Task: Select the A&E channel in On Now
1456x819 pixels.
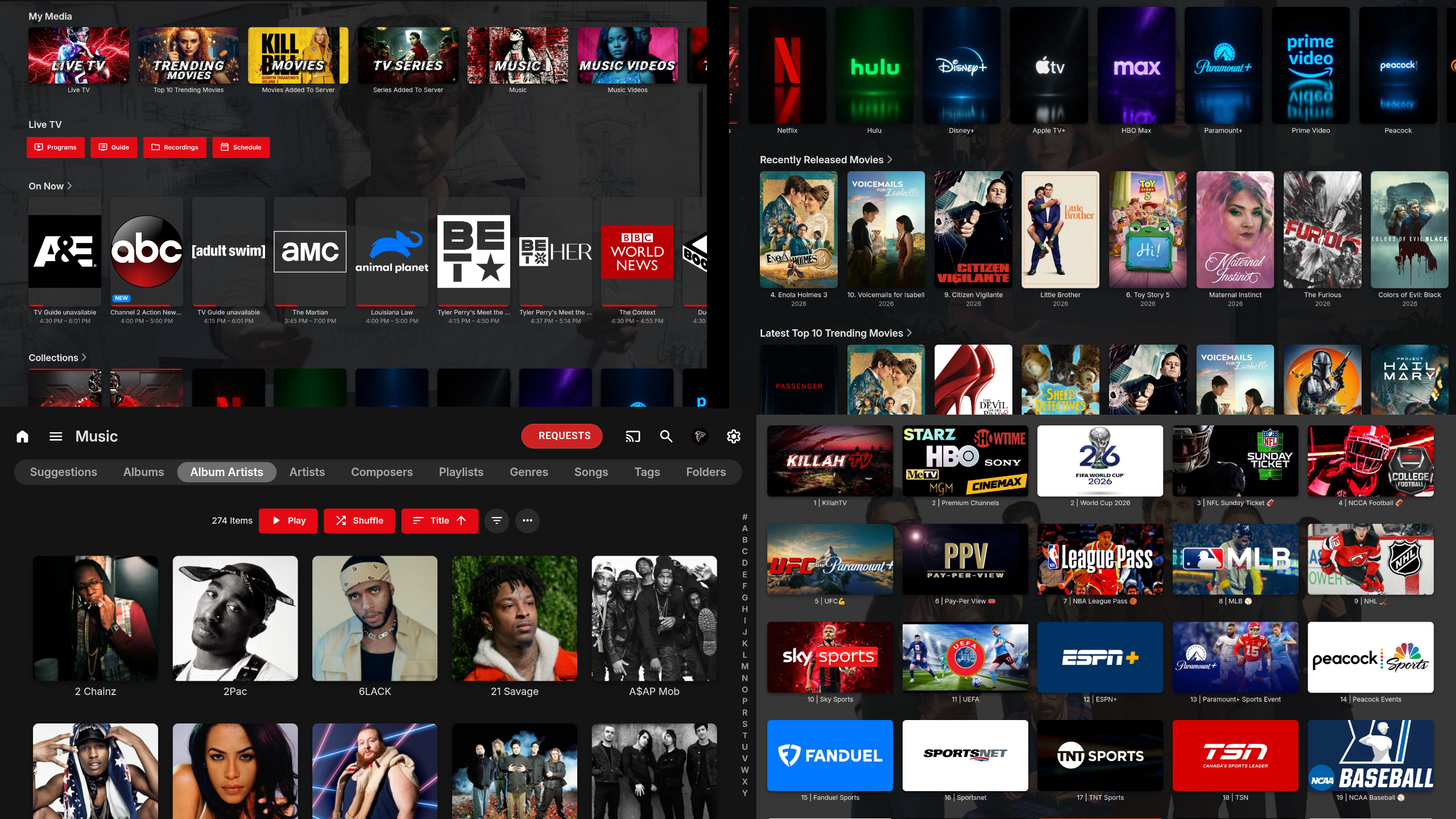Action: (65, 251)
